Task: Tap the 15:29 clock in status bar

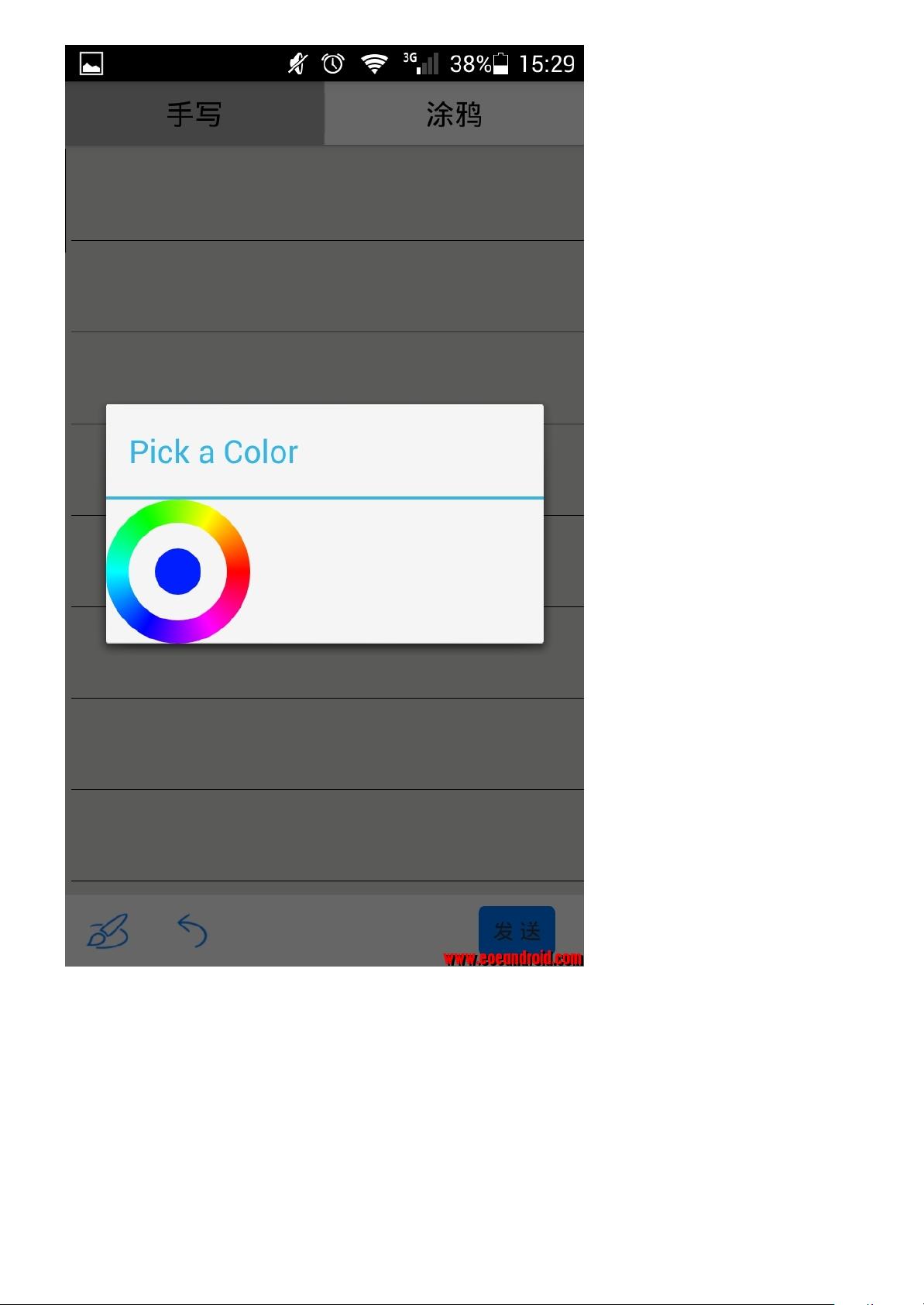Action: point(547,64)
